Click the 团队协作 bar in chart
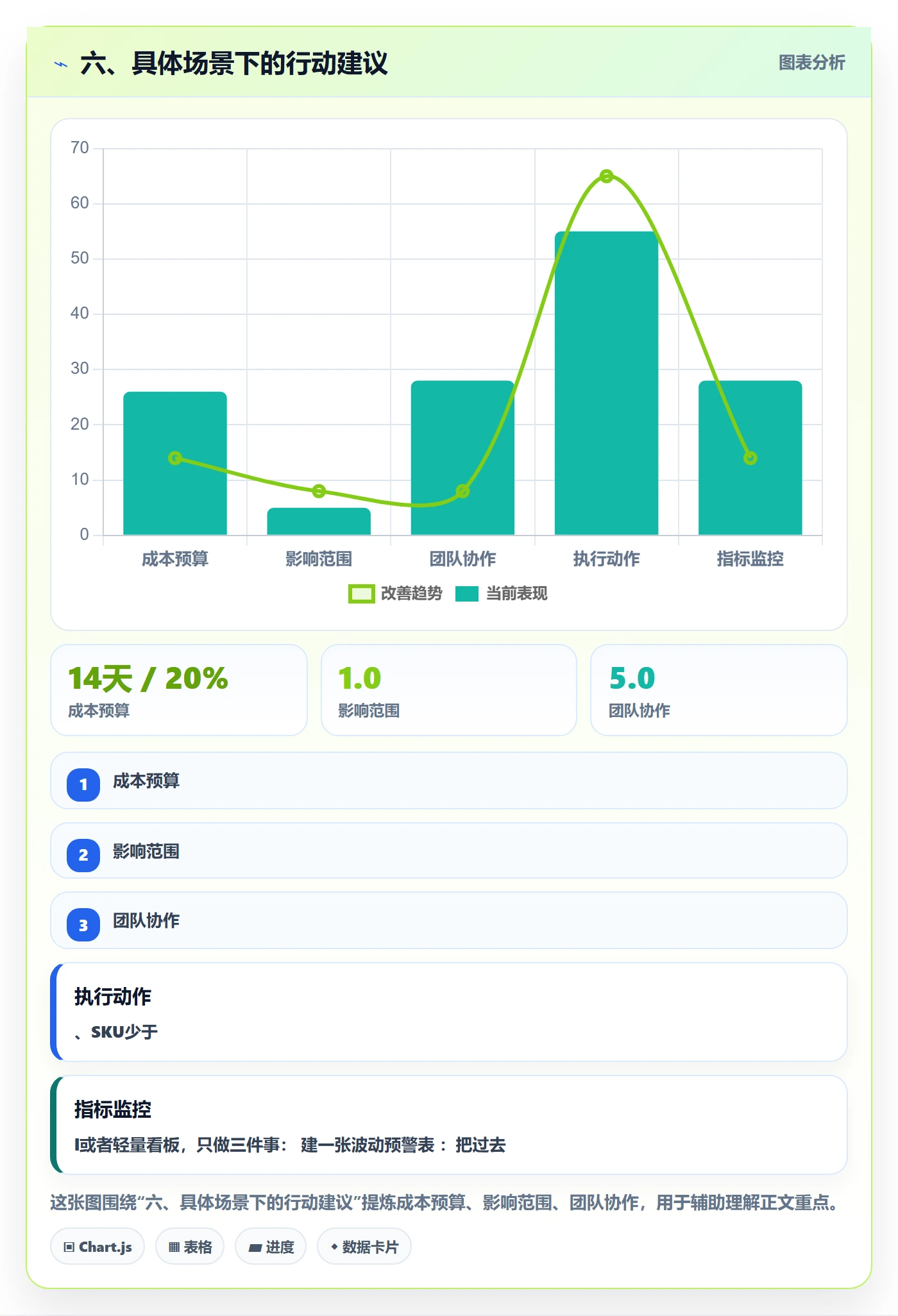Image resolution: width=898 pixels, height=1316 pixels. (x=462, y=458)
